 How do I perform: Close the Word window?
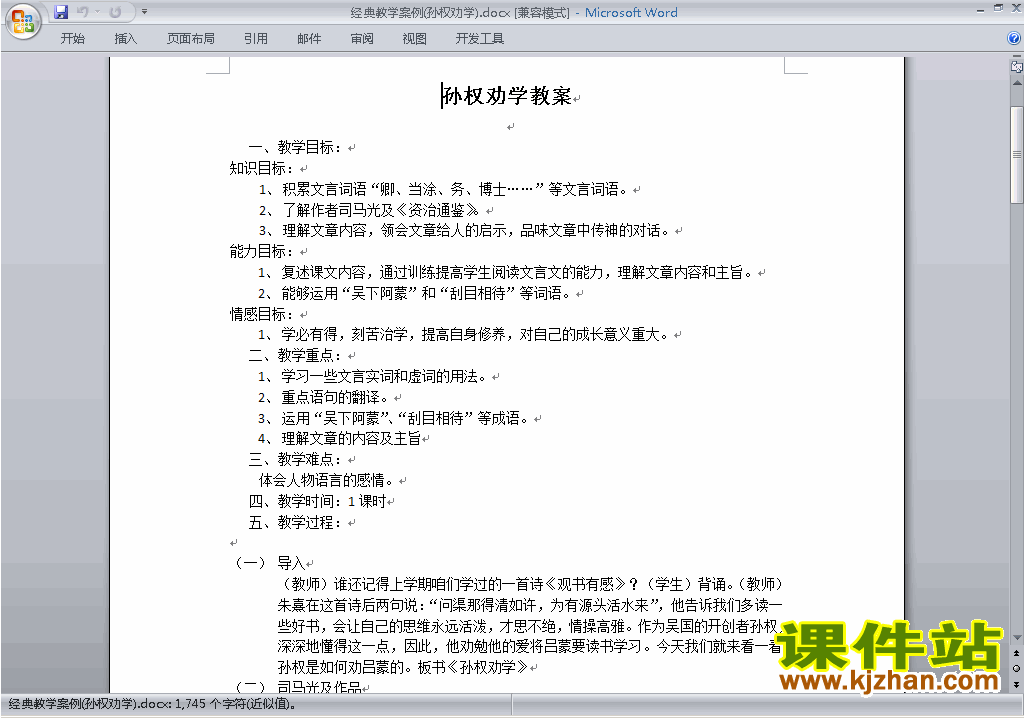coord(1016,8)
